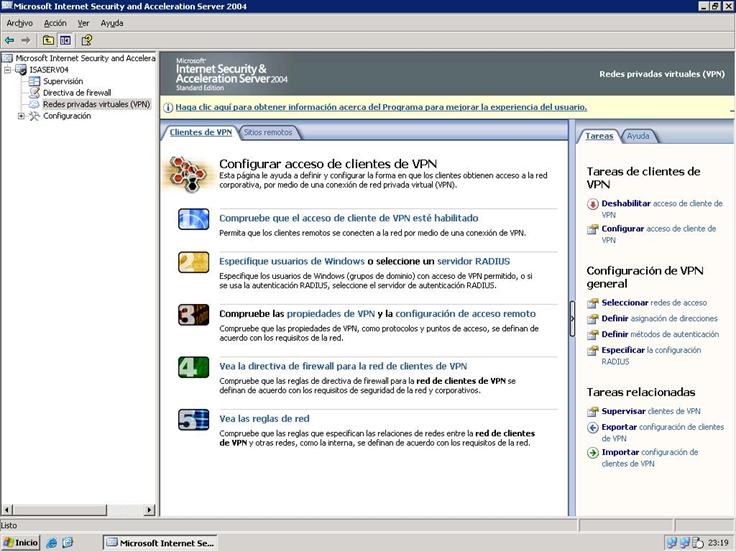
Task: Click the Exportar blue arrow icon
Action: [593, 428]
